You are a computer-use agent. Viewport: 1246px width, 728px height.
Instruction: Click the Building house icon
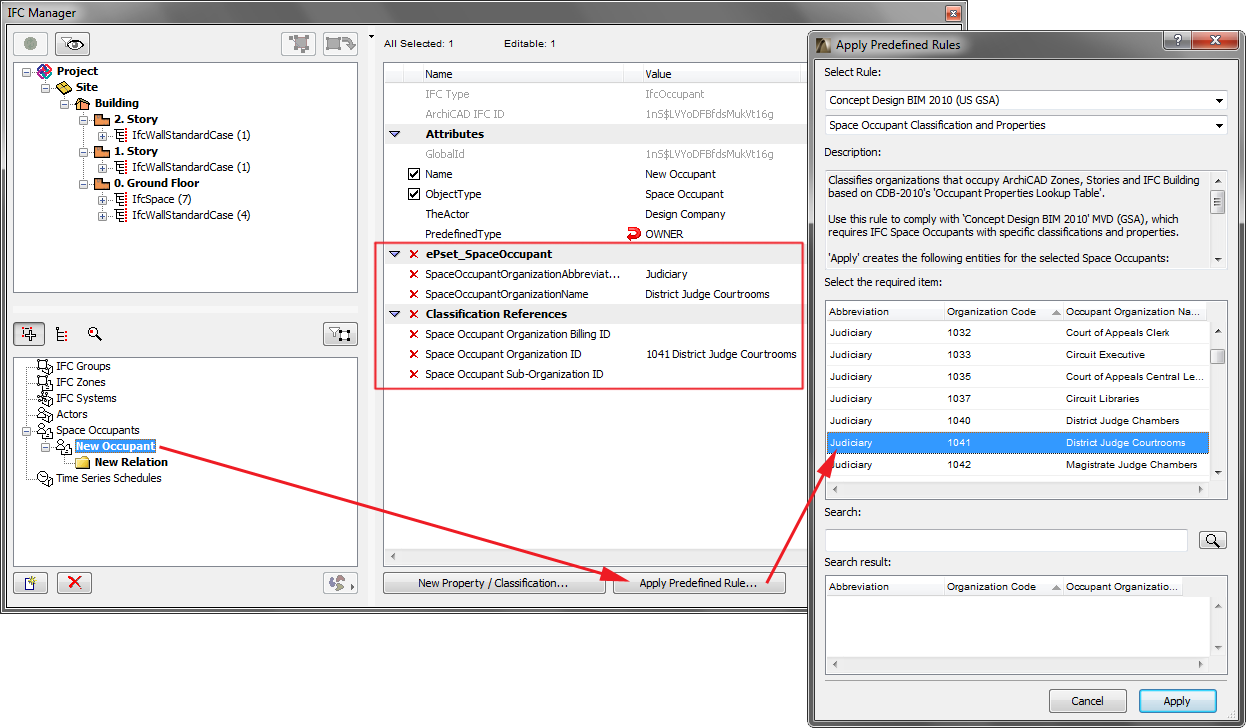pos(83,103)
